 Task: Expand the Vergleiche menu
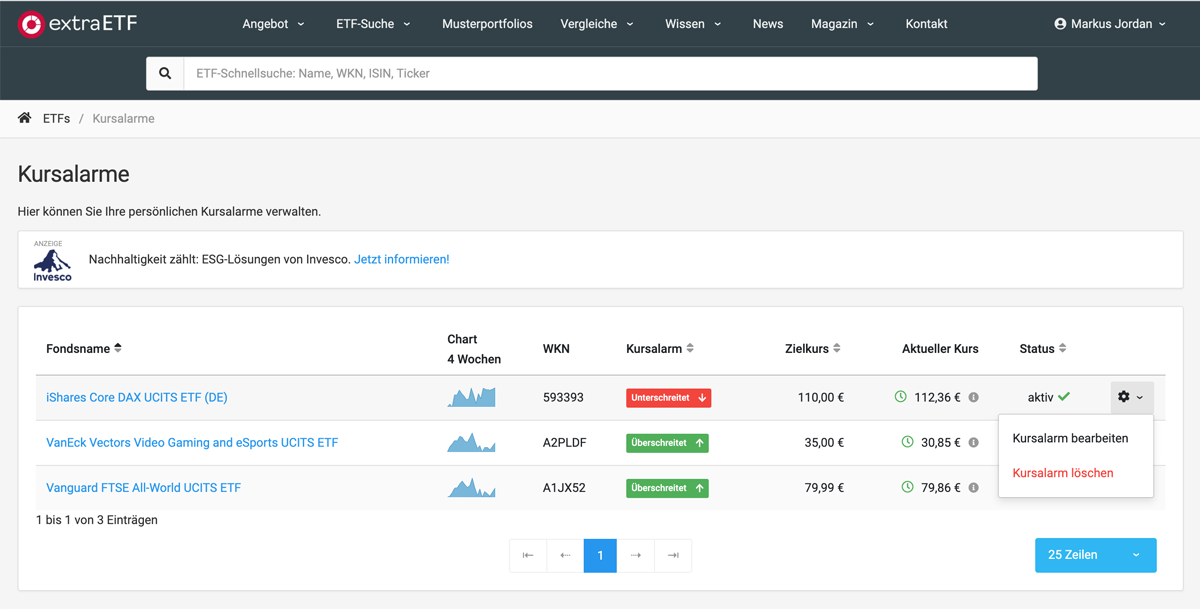click(x=597, y=24)
